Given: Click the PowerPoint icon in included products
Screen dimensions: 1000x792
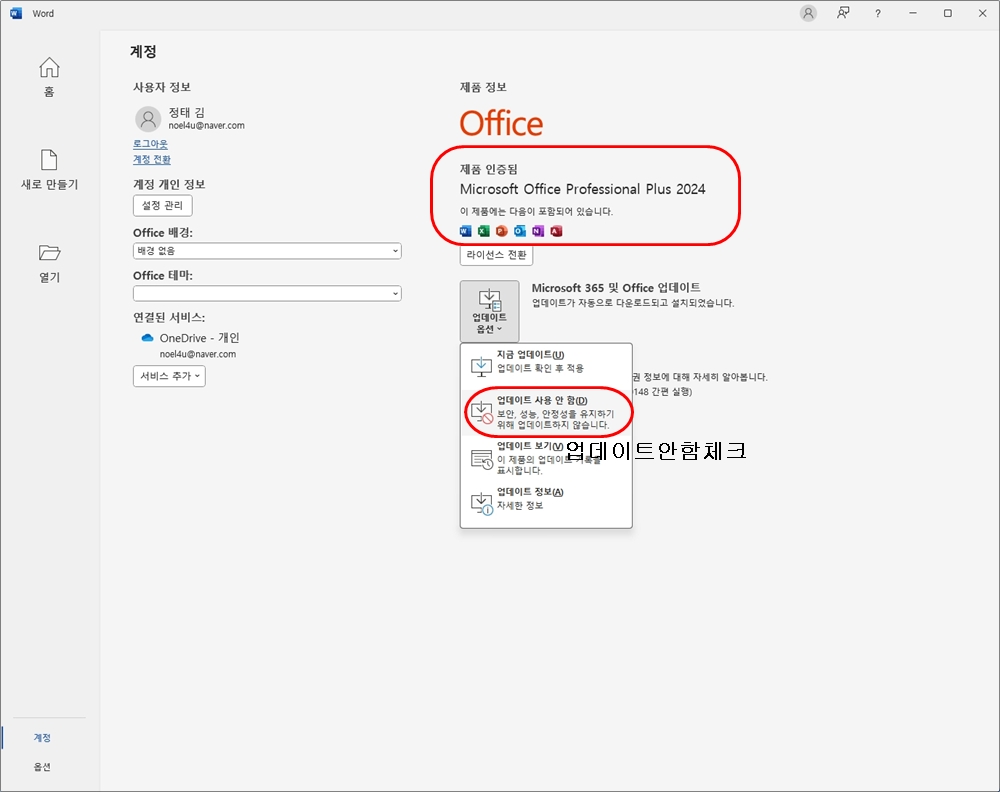Looking at the screenshot, I should coord(501,231).
